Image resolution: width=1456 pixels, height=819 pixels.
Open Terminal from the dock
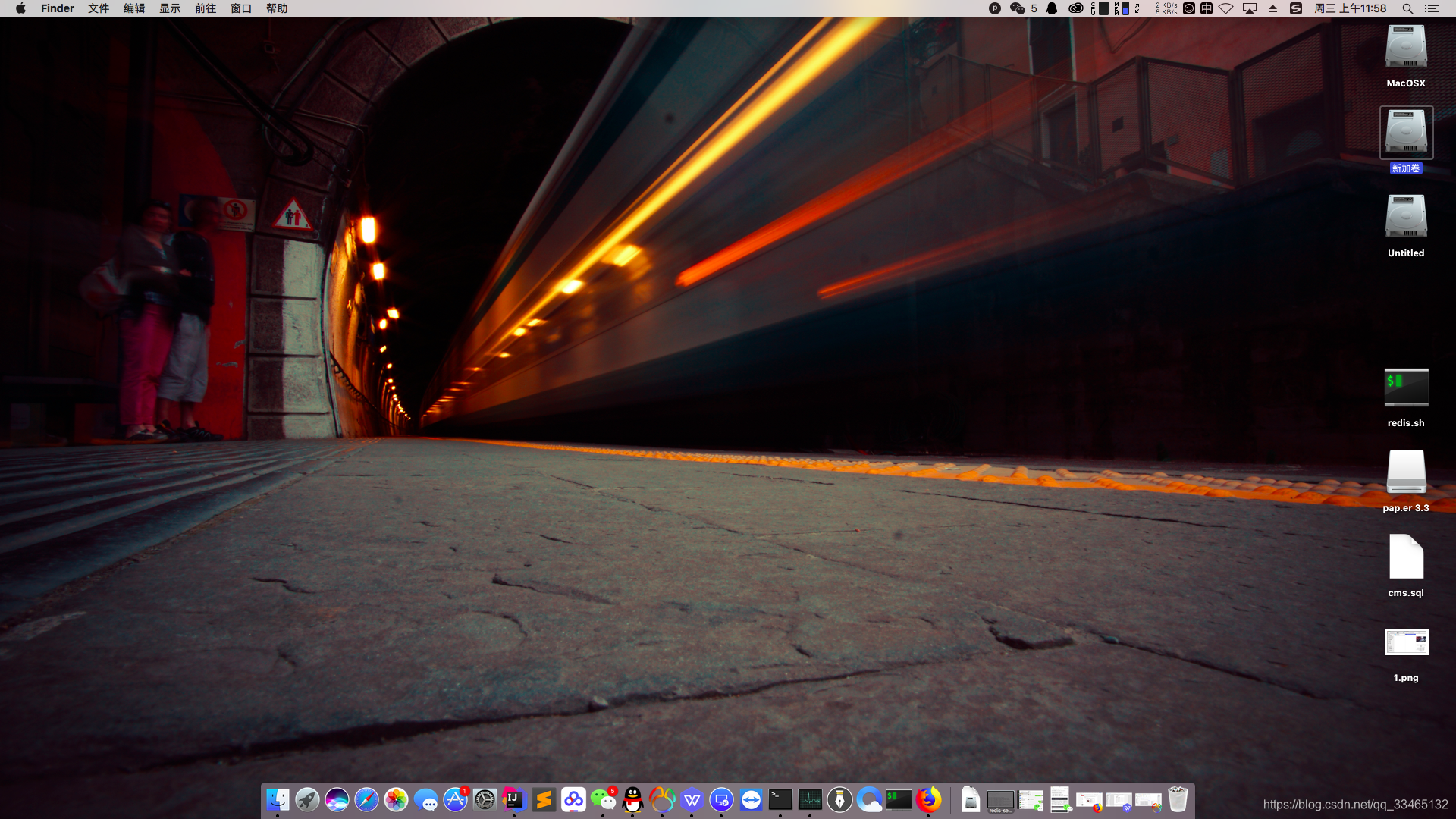[780, 799]
